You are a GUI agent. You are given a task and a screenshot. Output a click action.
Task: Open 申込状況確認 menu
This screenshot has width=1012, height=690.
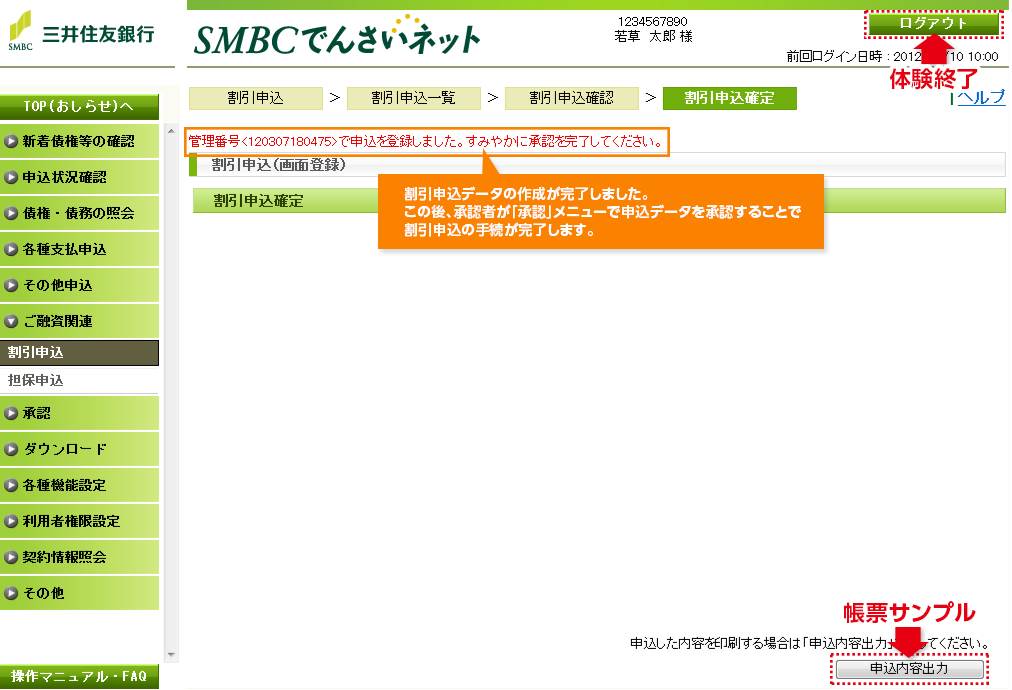pyautogui.click(x=79, y=178)
